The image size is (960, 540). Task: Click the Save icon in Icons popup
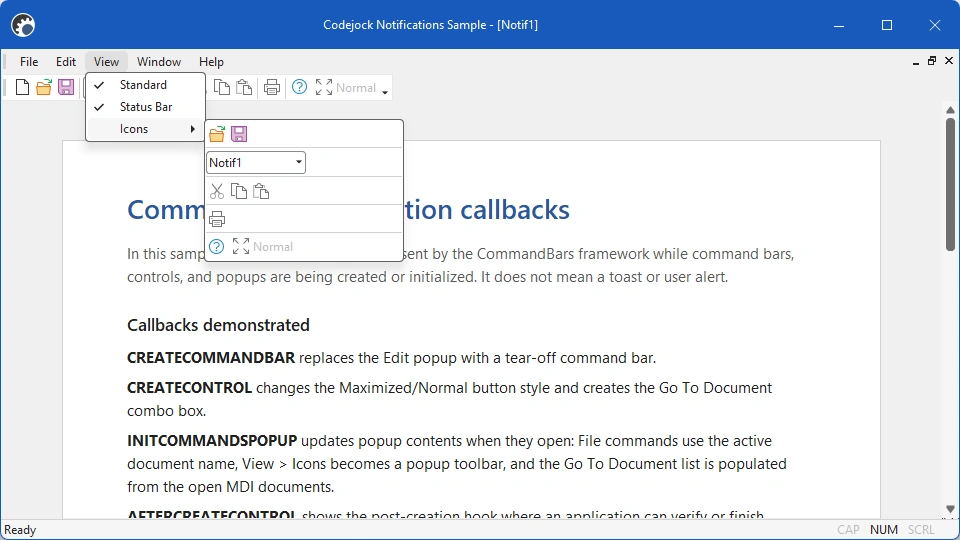(x=239, y=134)
